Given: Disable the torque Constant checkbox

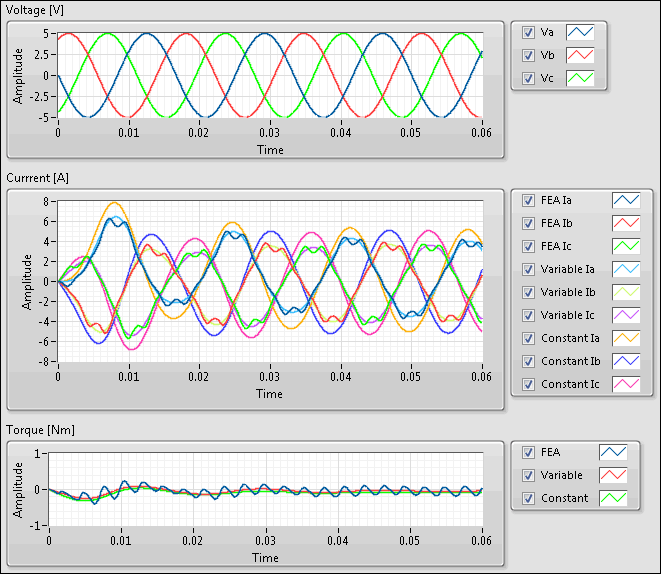Looking at the screenshot, I should [528, 498].
